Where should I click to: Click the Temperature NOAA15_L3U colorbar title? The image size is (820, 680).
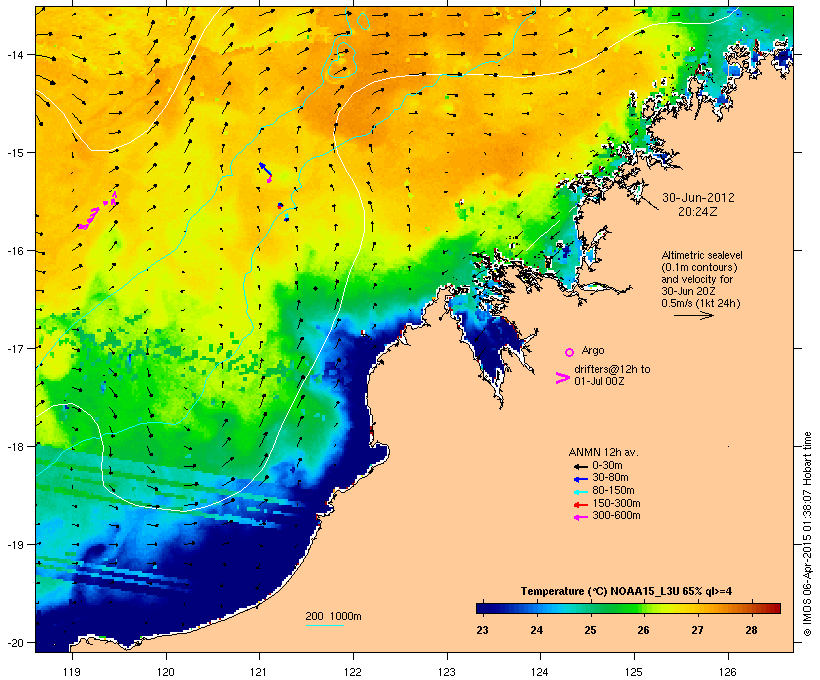click(x=626, y=592)
